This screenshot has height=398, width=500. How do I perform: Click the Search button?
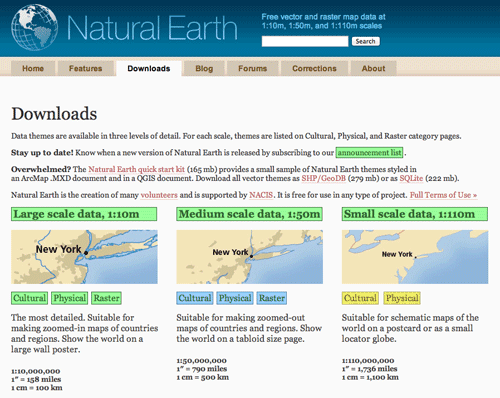point(365,41)
